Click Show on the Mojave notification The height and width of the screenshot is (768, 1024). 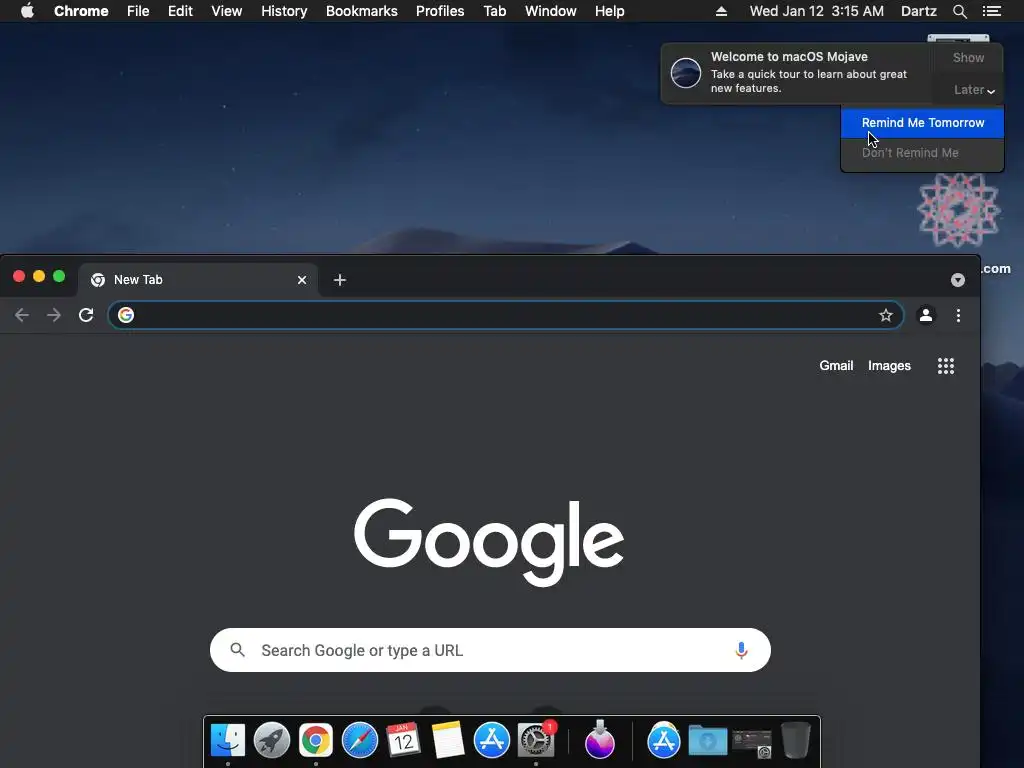[x=968, y=57]
